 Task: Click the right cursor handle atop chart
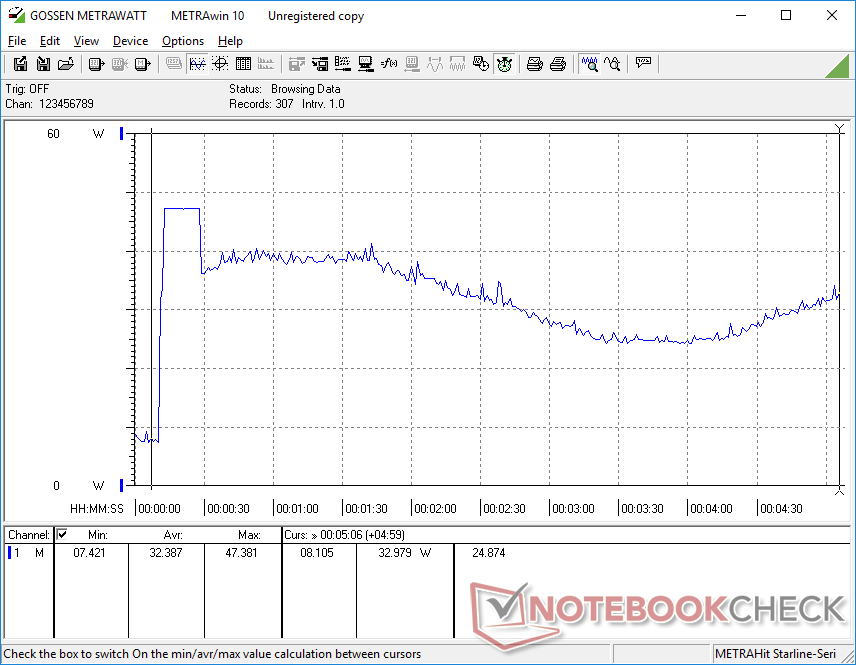(840, 128)
